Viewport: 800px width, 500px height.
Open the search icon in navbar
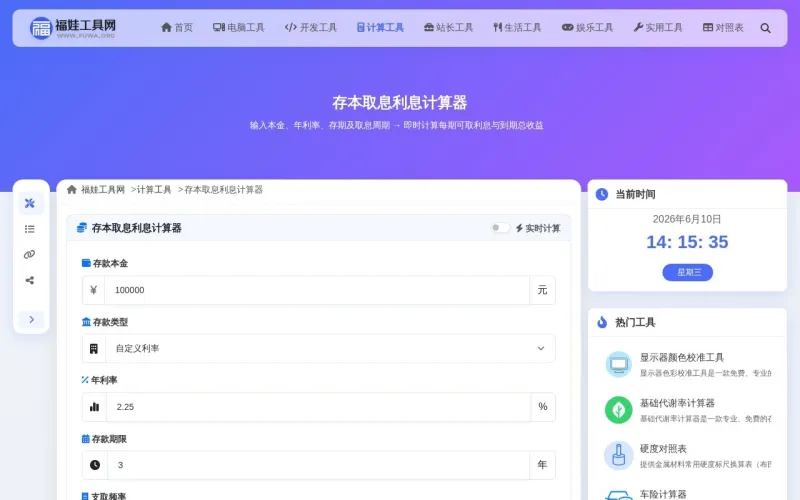click(x=765, y=28)
